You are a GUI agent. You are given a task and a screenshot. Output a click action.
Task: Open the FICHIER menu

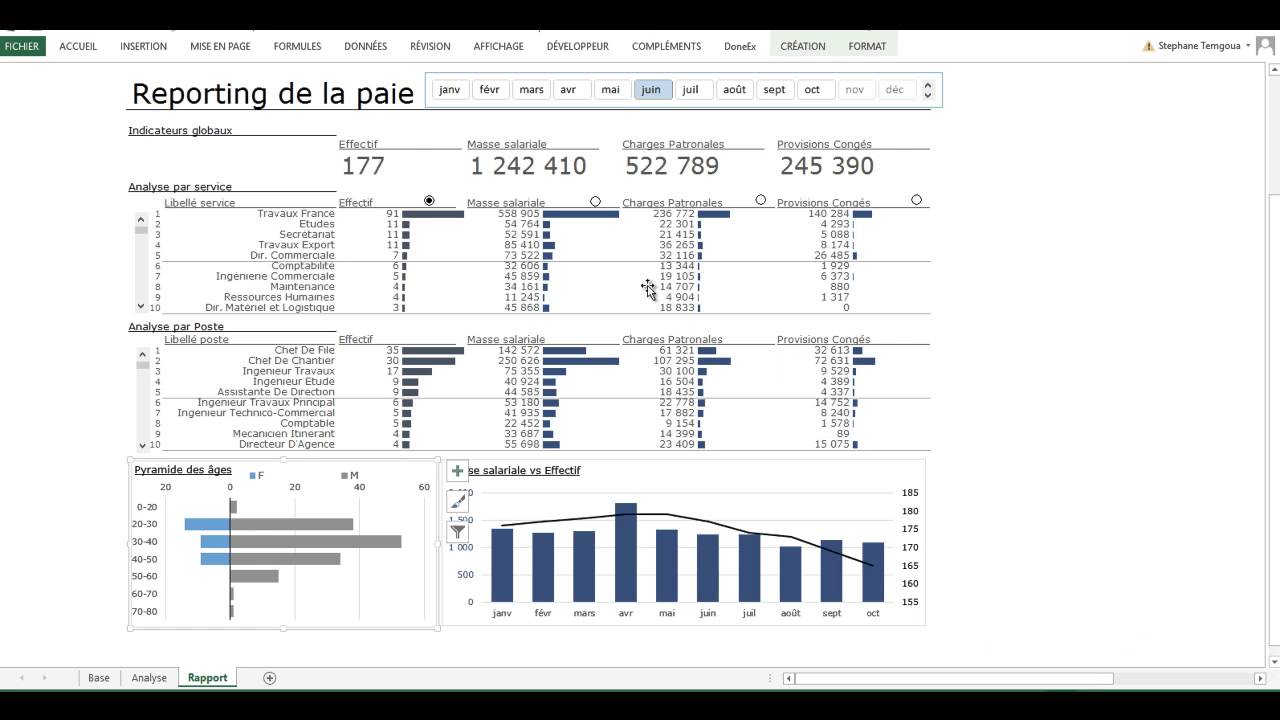coord(22,46)
